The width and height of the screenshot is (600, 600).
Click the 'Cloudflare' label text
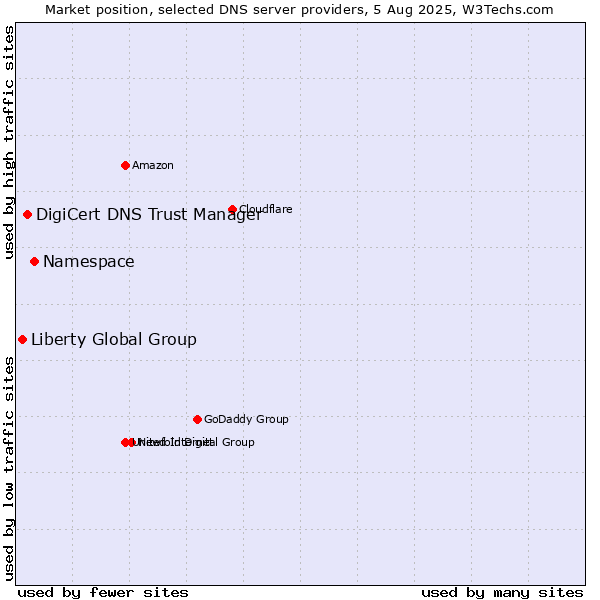point(266,209)
